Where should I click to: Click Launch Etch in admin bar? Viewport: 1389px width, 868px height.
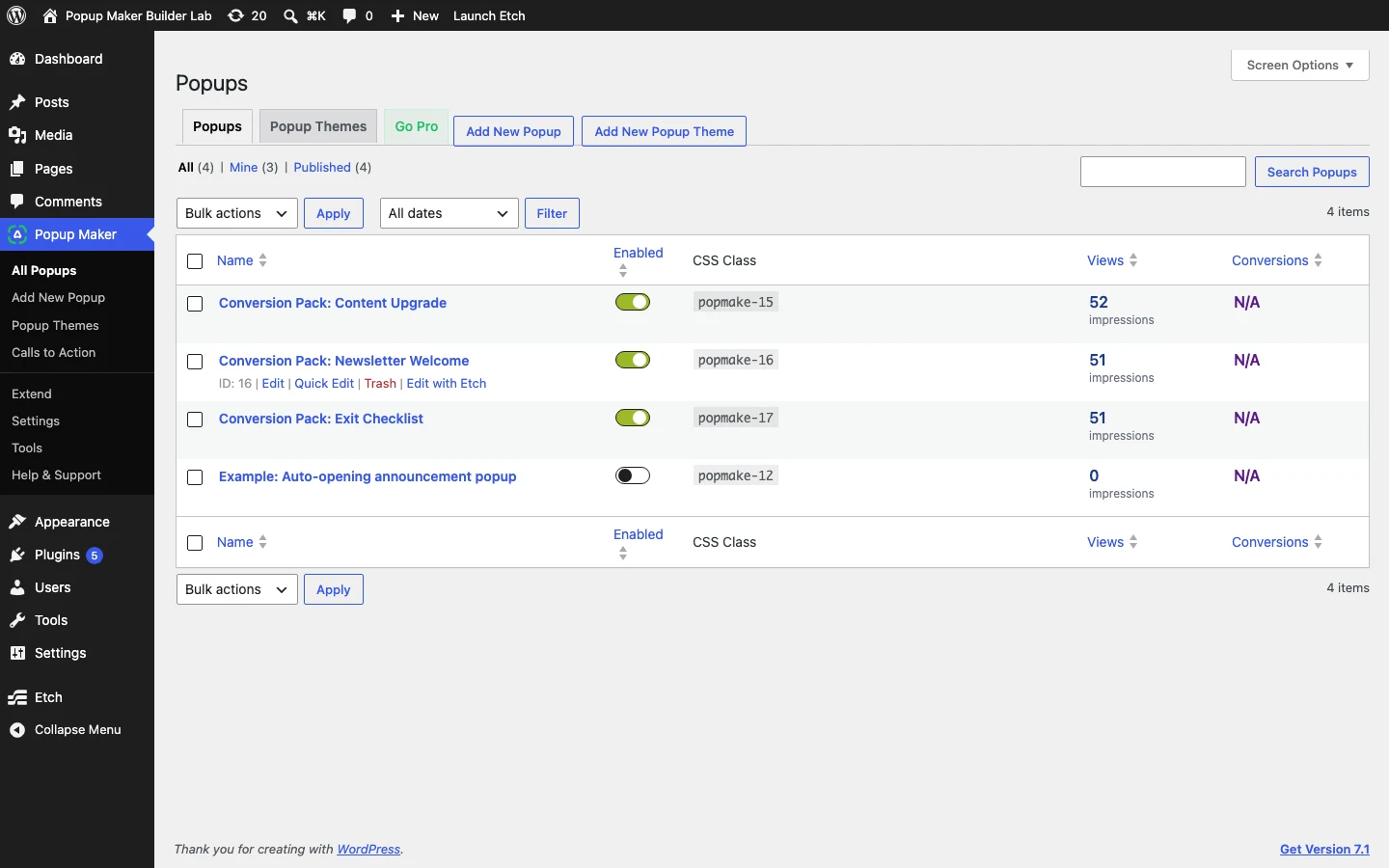tap(489, 15)
